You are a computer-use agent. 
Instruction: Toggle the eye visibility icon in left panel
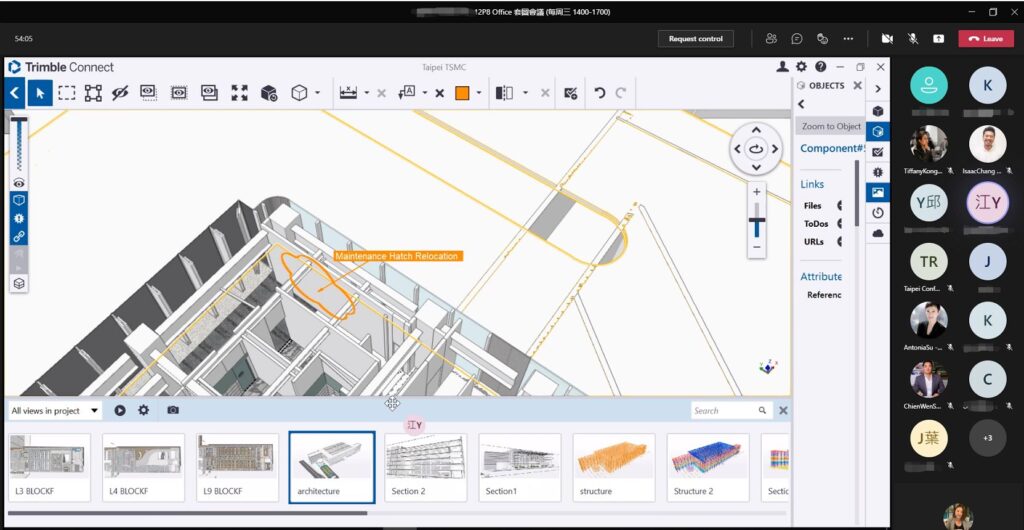point(19,183)
